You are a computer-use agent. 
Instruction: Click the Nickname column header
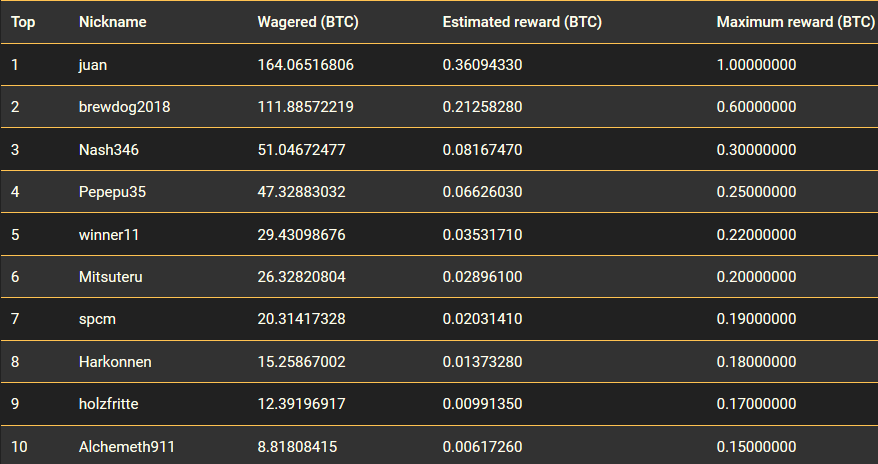[113, 22]
